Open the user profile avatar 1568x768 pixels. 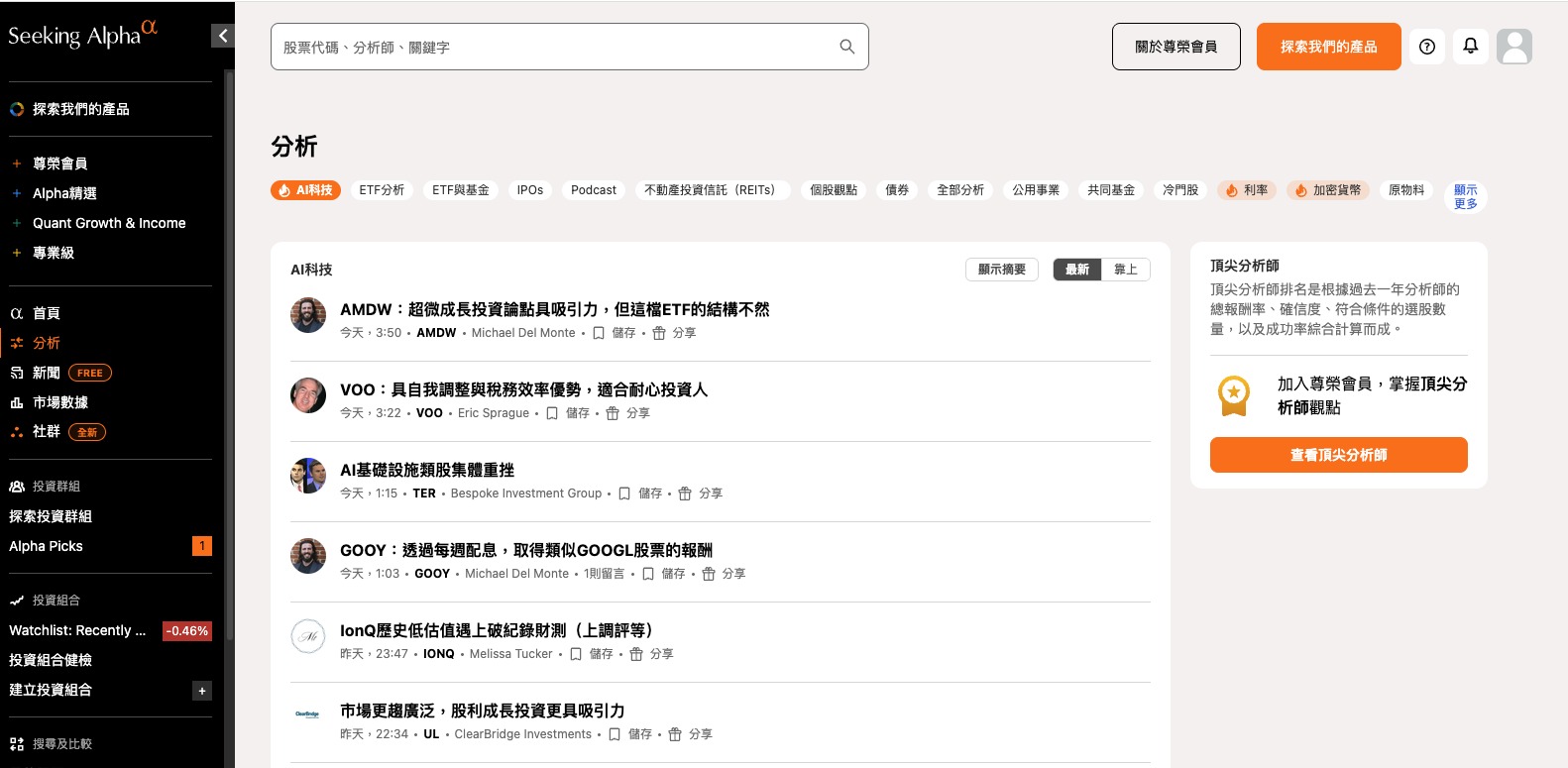point(1514,47)
